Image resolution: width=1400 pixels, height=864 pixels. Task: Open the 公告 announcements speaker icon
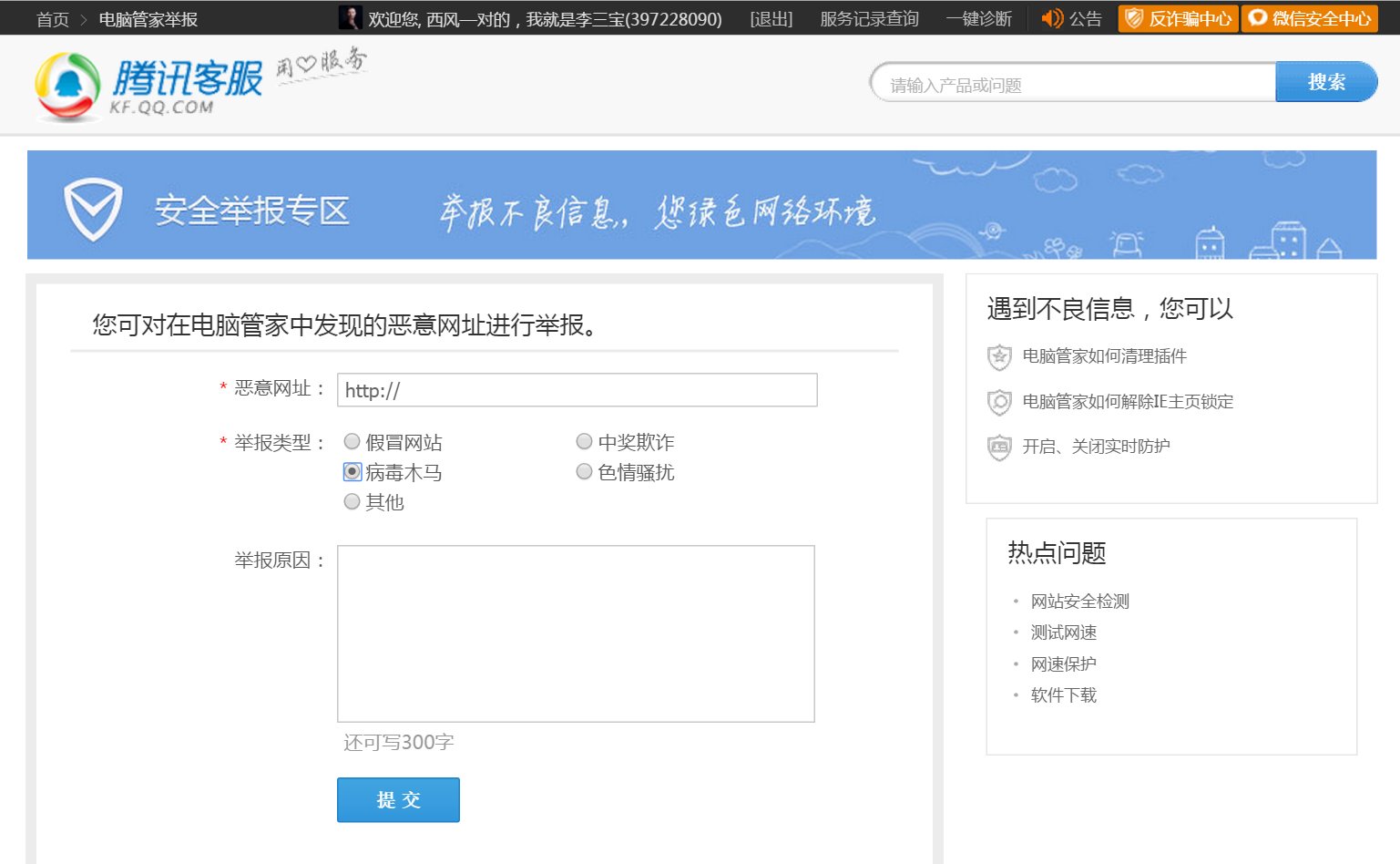[x=1053, y=17]
